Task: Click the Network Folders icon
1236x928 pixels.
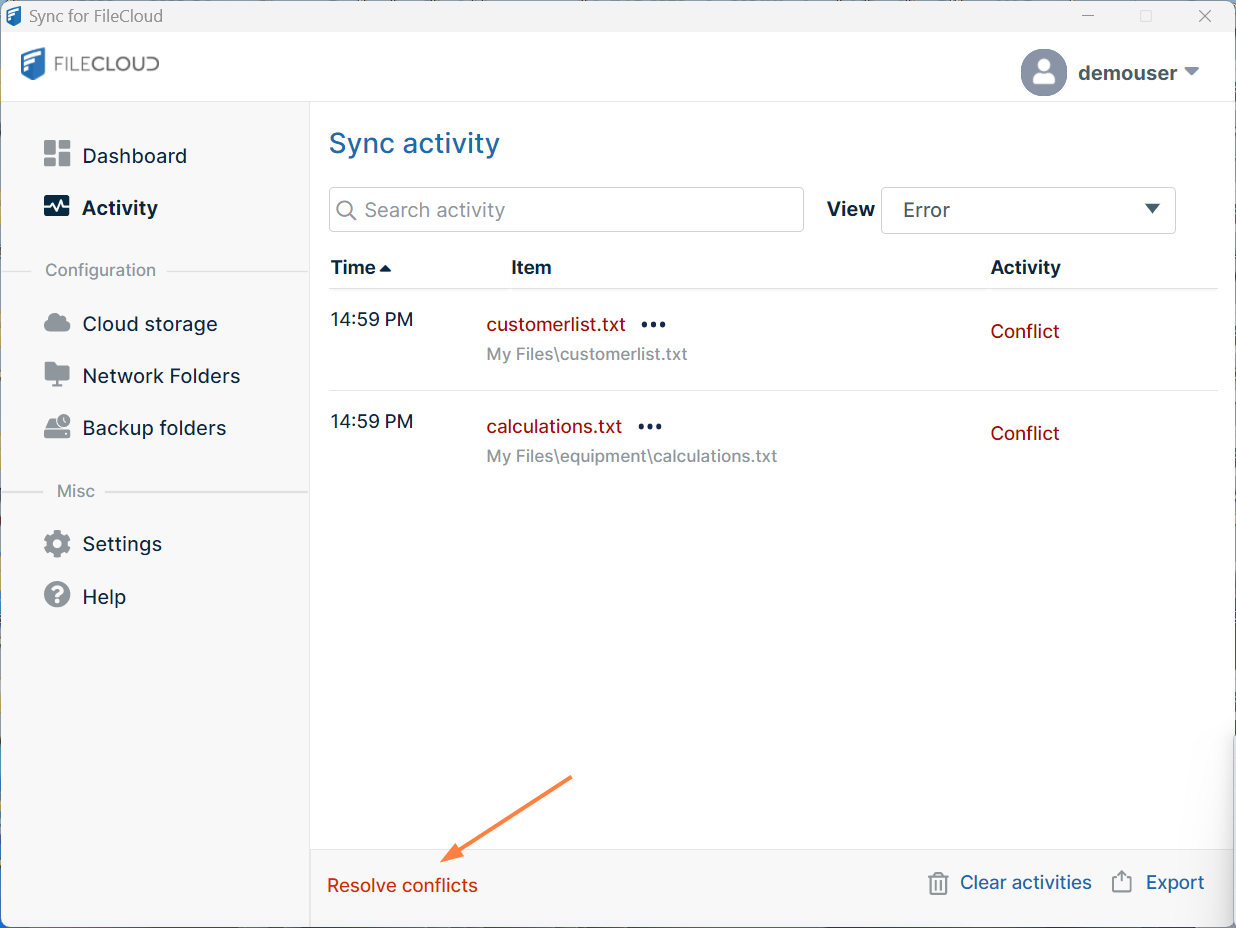Action: coord(57,374)
